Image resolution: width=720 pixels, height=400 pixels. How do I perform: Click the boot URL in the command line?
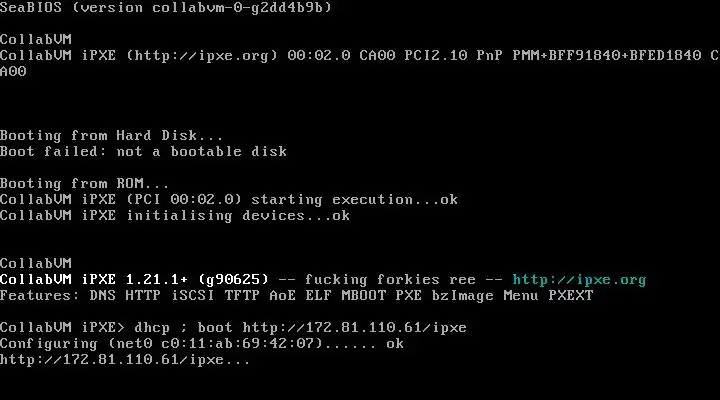(354, 328)
